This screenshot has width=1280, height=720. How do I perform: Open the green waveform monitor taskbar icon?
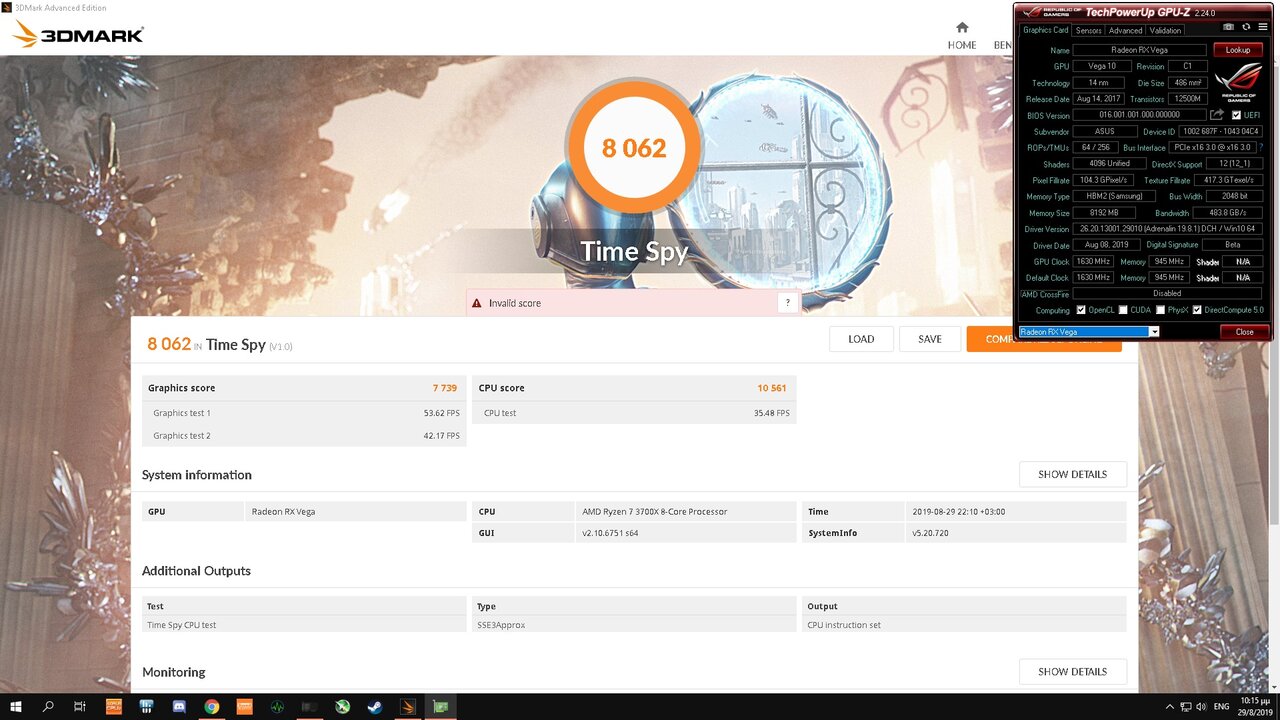pos(277,706)
